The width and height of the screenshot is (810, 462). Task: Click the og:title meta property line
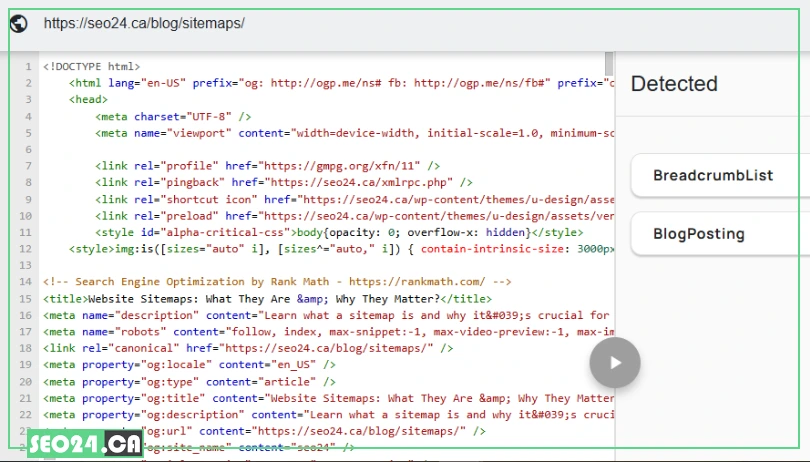(329, 398)
